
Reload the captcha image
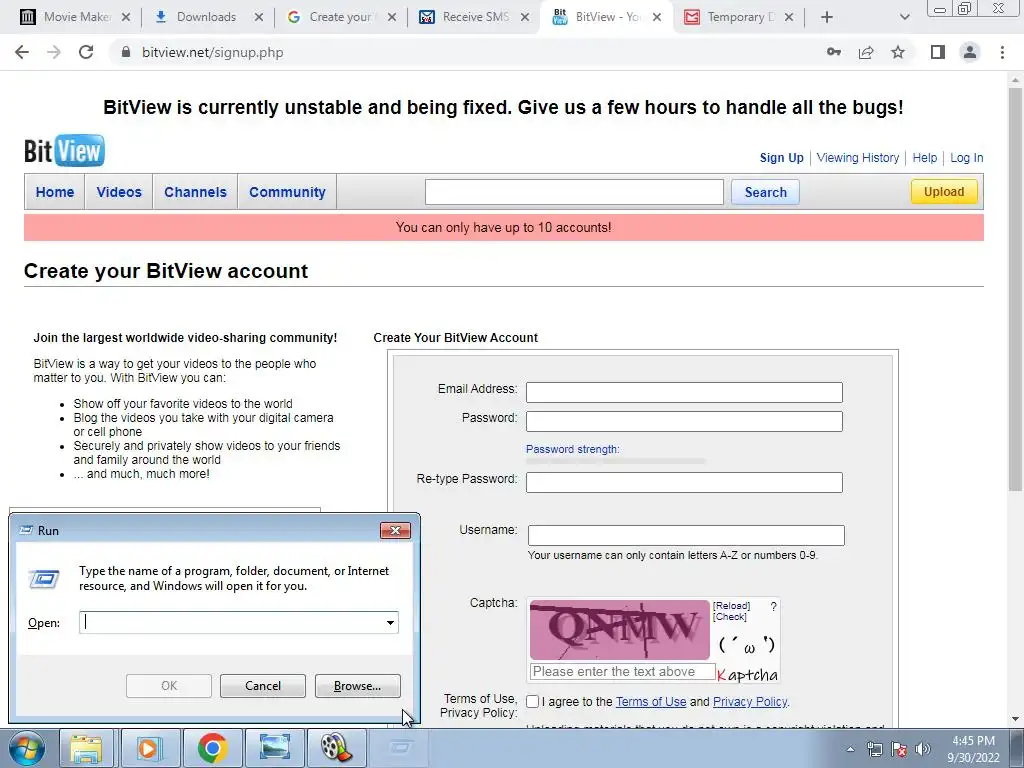point(731,606)
